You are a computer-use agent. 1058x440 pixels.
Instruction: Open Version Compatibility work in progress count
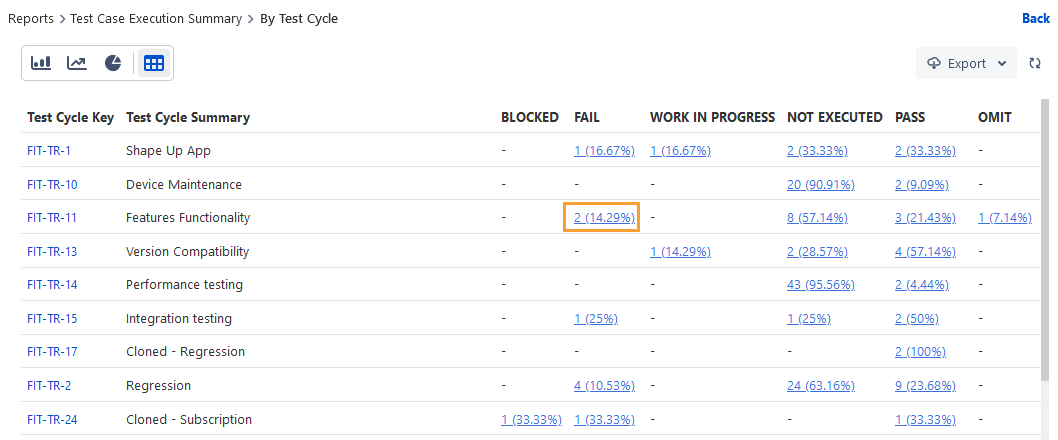click(x=680, y=252)
